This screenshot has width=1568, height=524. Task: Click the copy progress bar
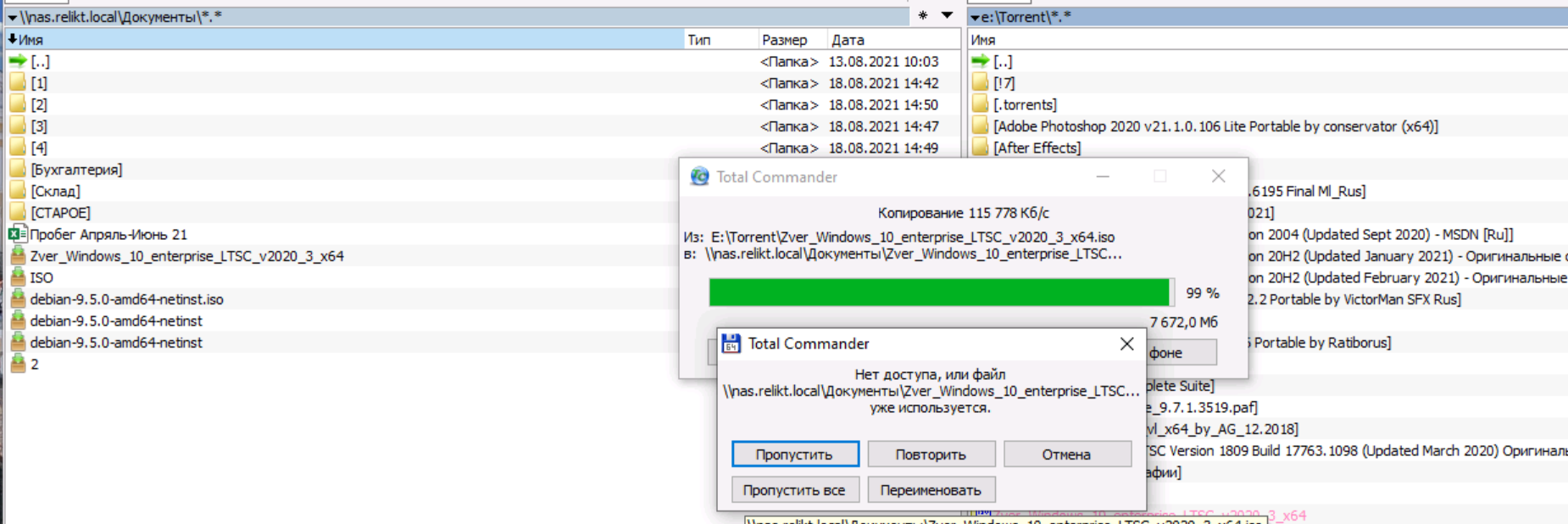941,293
